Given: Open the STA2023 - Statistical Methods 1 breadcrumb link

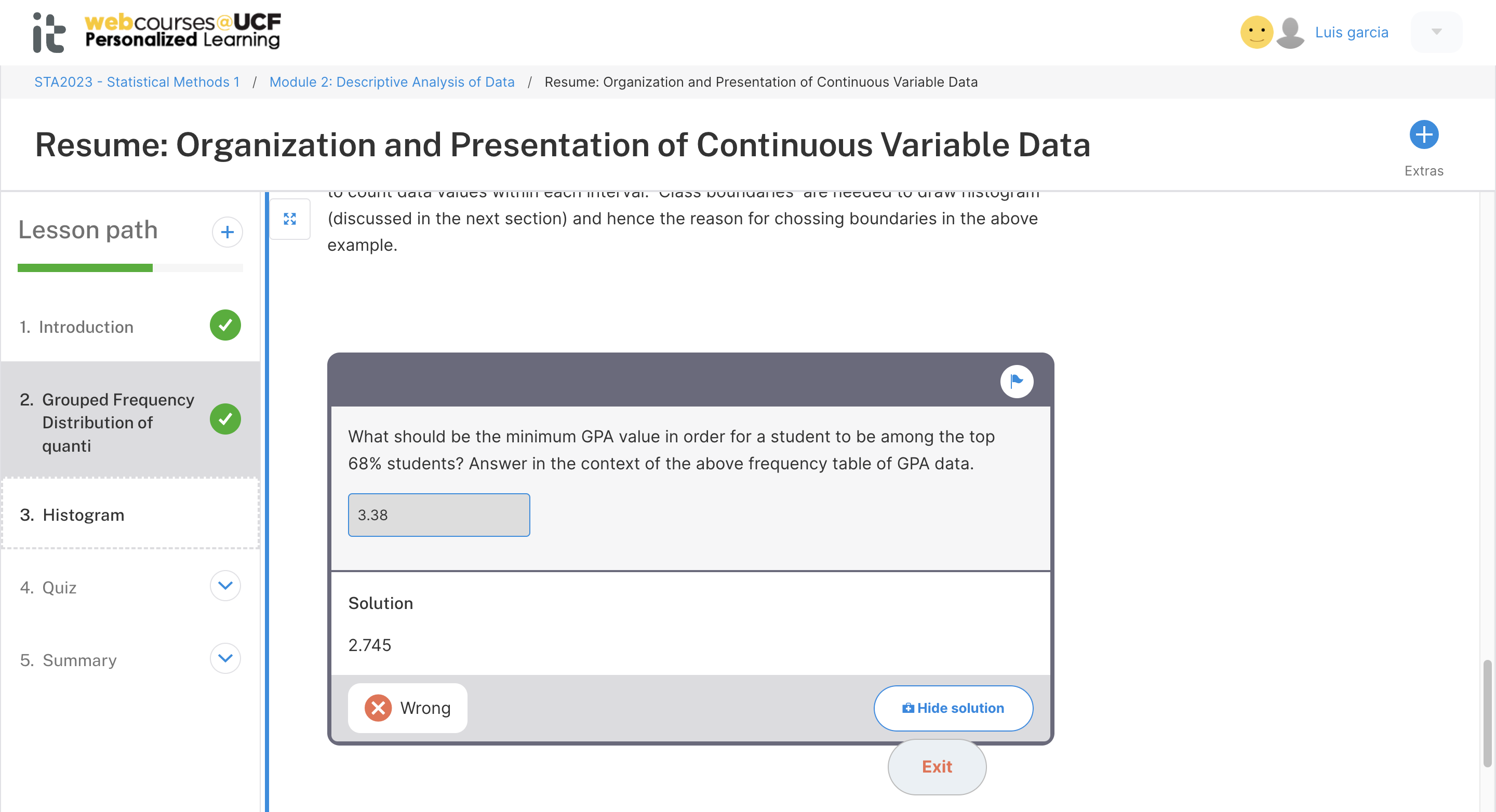Looking at the screenshot, I should [x=137, y=82].
